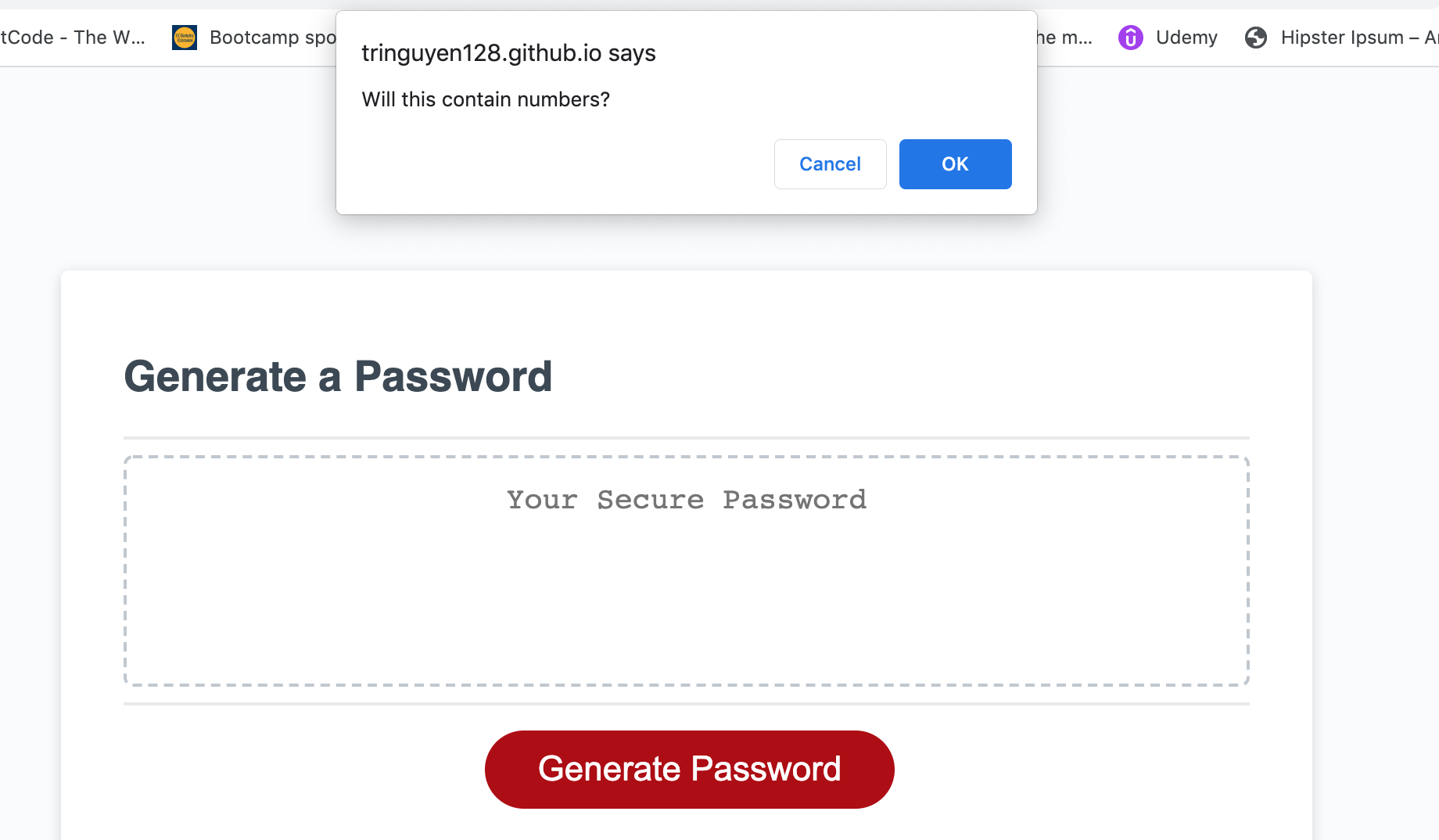Screen dimensions: 1439x840
Task: Click the dialog title 'tringuyen128.github.io says'
Action: coord(508,53)
